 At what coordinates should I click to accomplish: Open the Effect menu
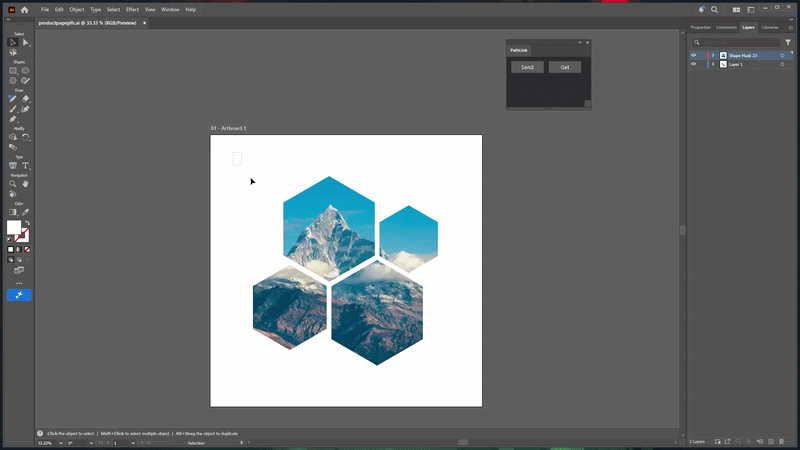(132, 10)
